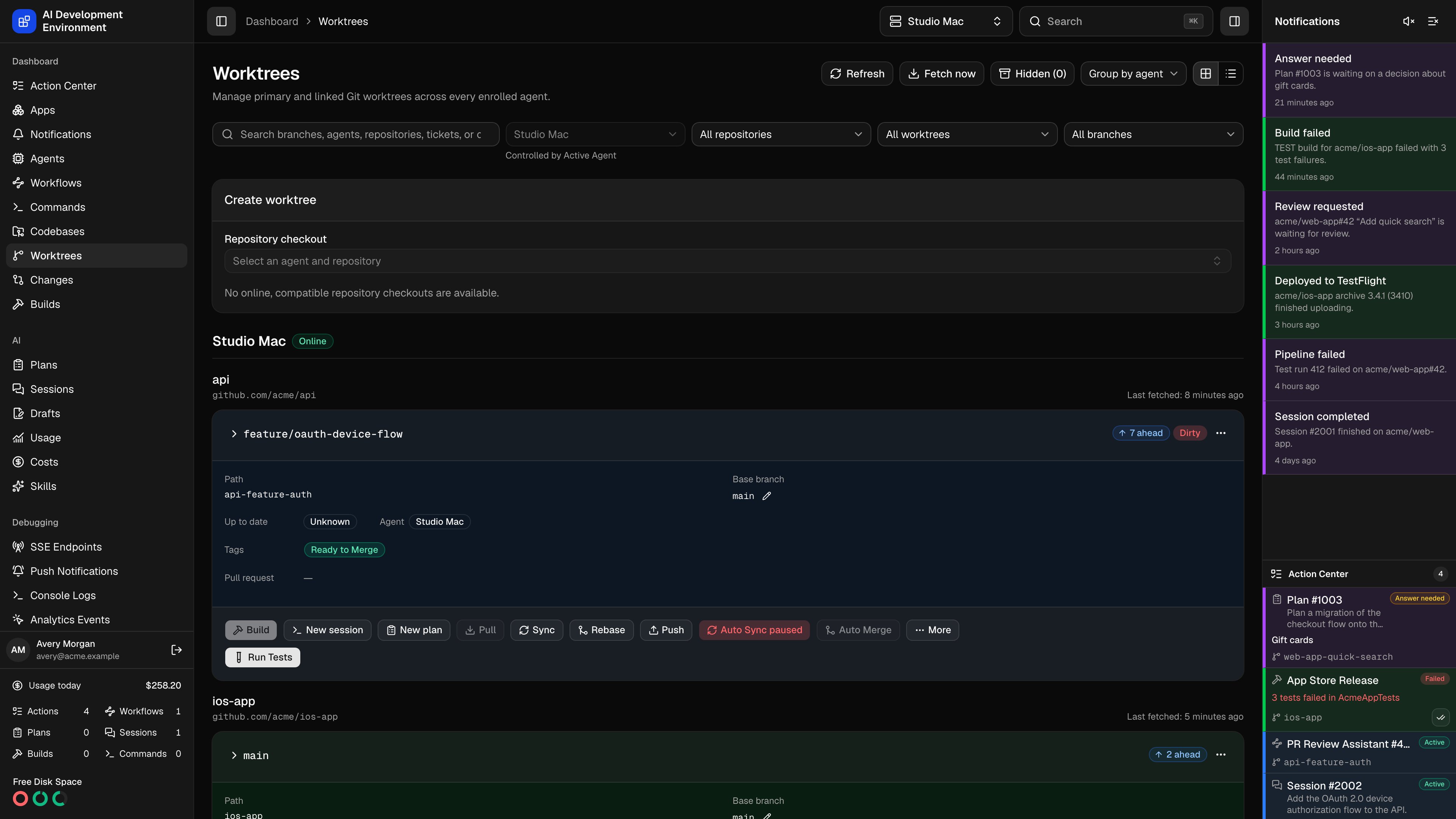Screen dimensions: 1456x819
Task: Click the Search branches, agents, repositories field
Action: 356,135
